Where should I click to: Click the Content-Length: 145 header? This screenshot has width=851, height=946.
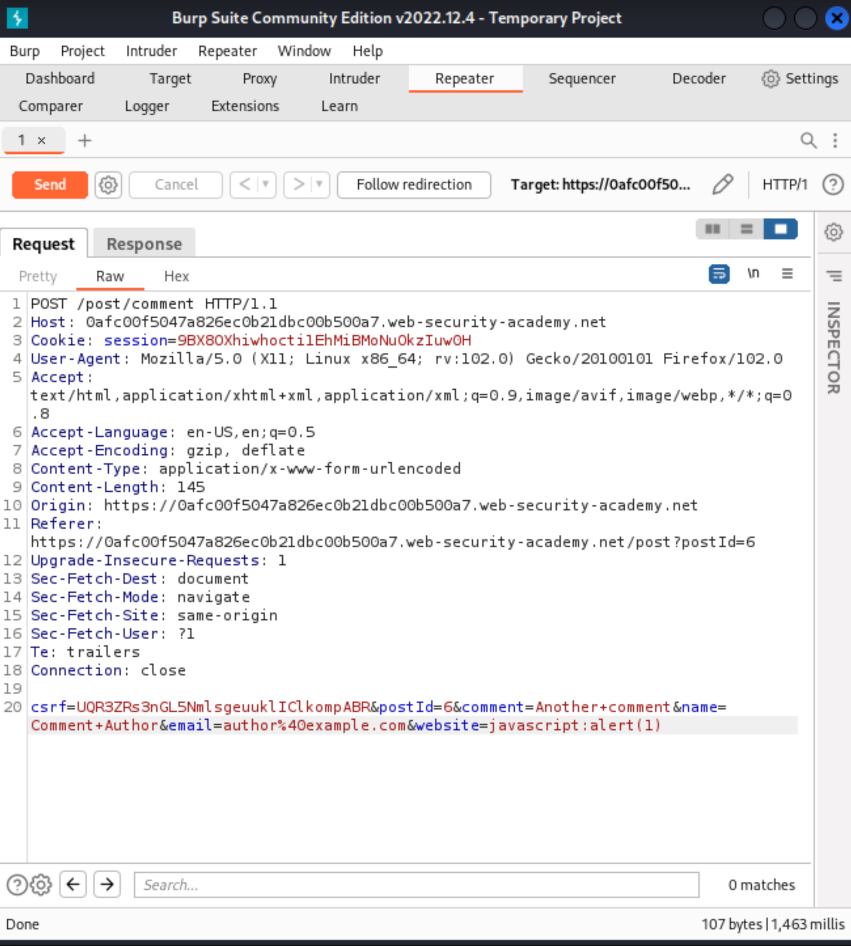point(118,487)
